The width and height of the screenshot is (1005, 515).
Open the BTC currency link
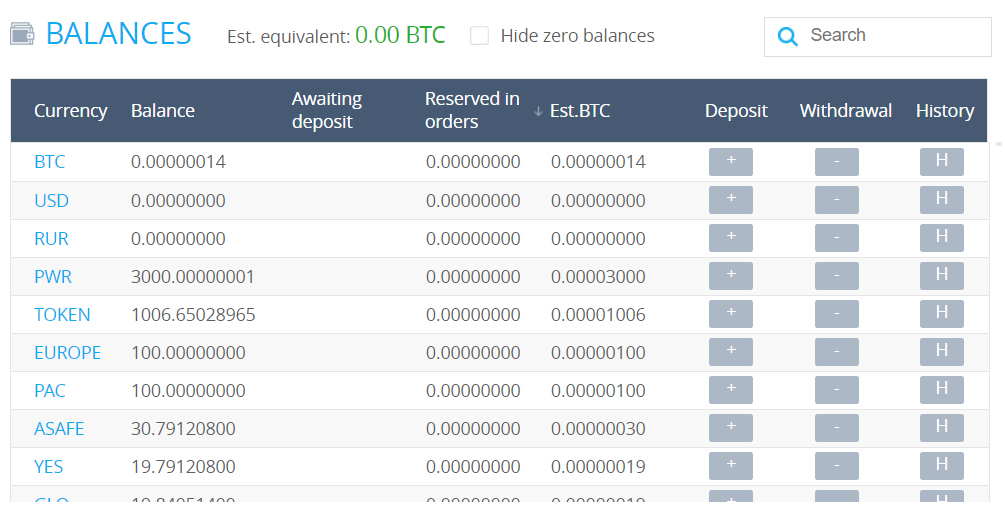(x=49, y=162)
